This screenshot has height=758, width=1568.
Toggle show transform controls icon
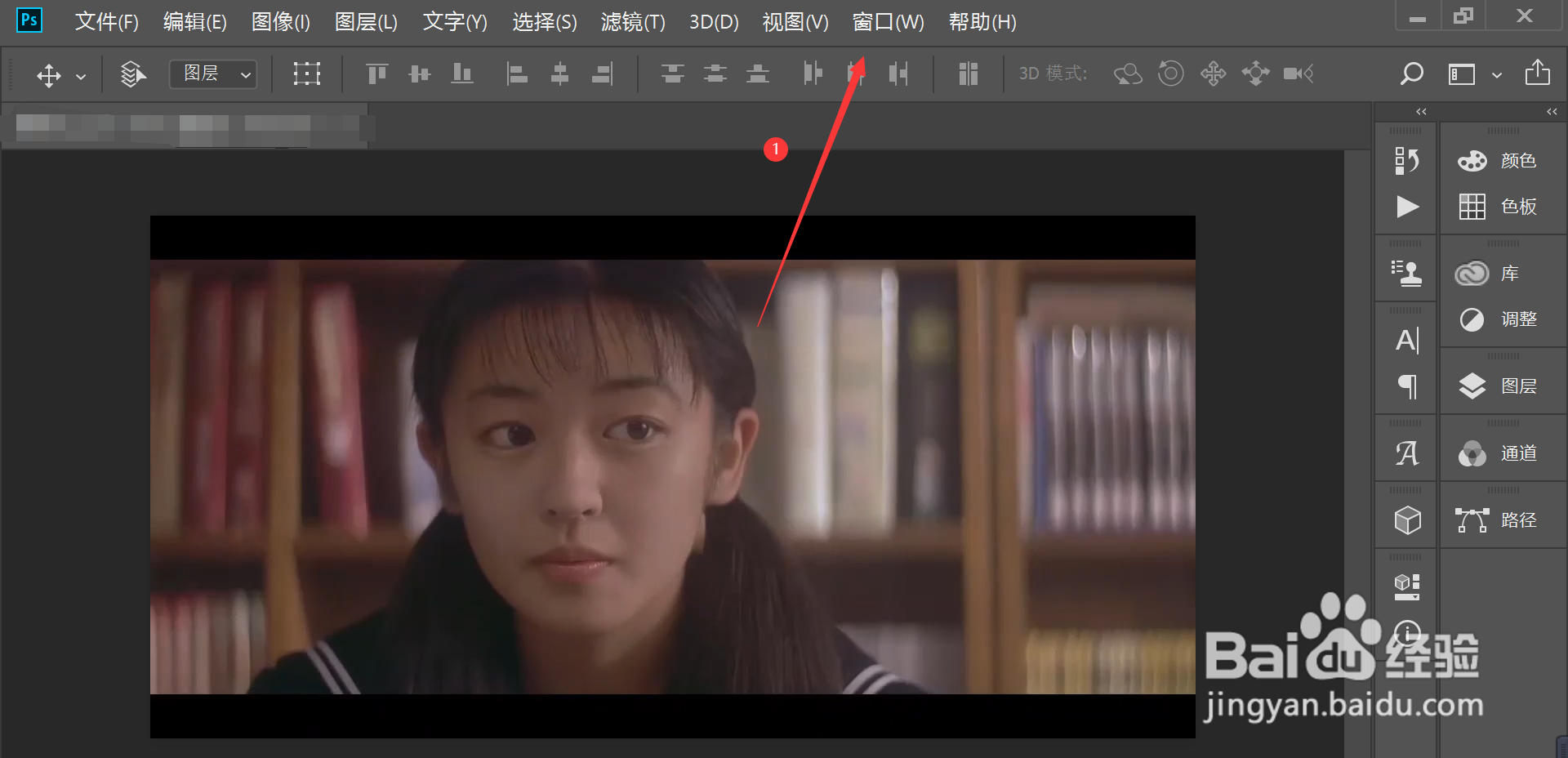tap(306, 74)
